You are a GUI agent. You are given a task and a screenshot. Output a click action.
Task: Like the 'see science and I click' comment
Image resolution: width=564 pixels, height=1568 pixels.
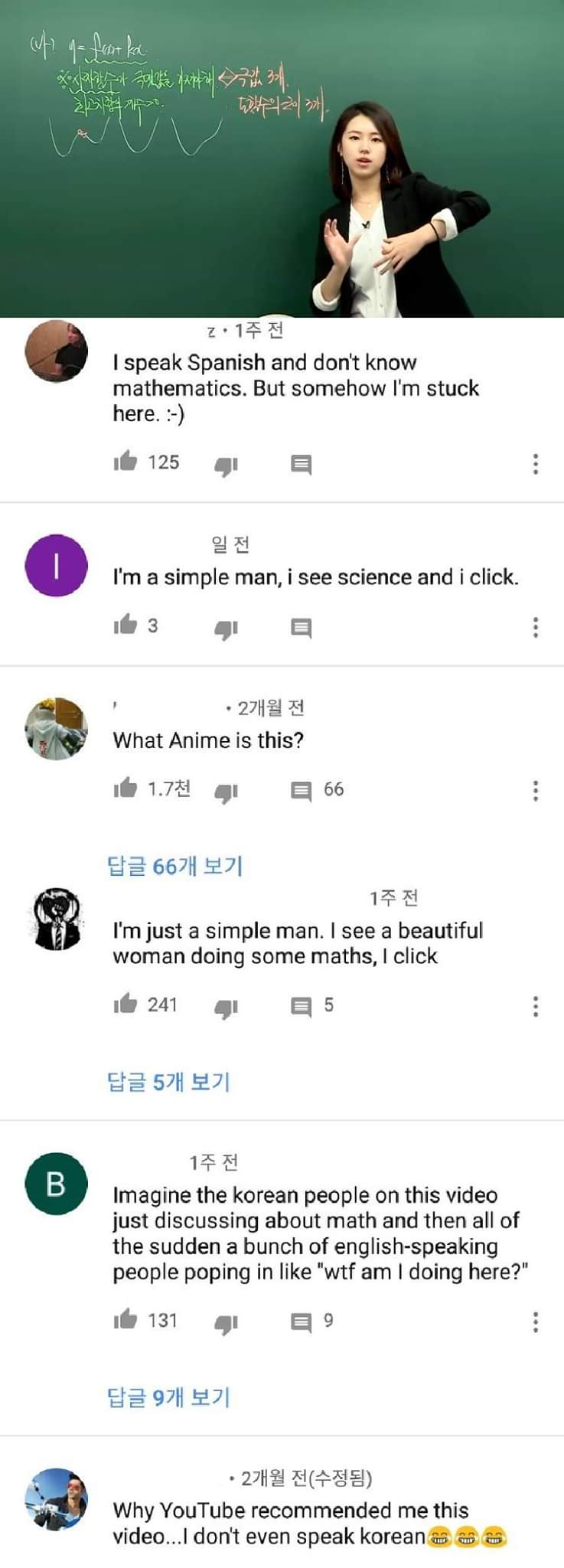click(125, 626)
